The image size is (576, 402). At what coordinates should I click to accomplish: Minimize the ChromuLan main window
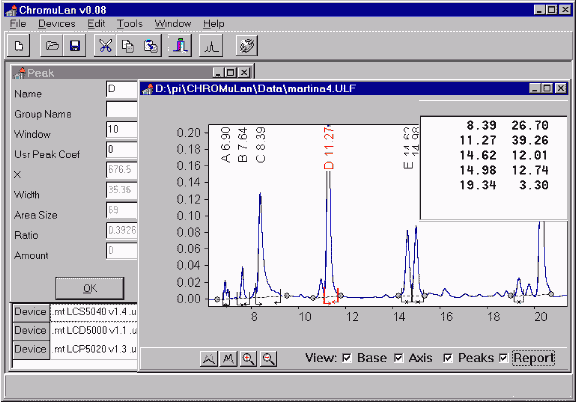pyautogui.click(x=539, y=10)
